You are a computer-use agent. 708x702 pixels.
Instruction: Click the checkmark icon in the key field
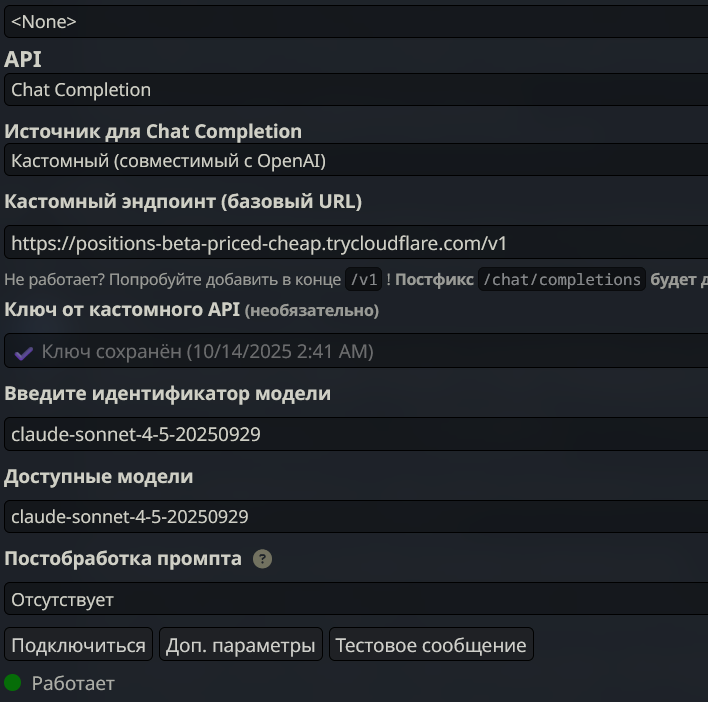[x=23, y=352]
